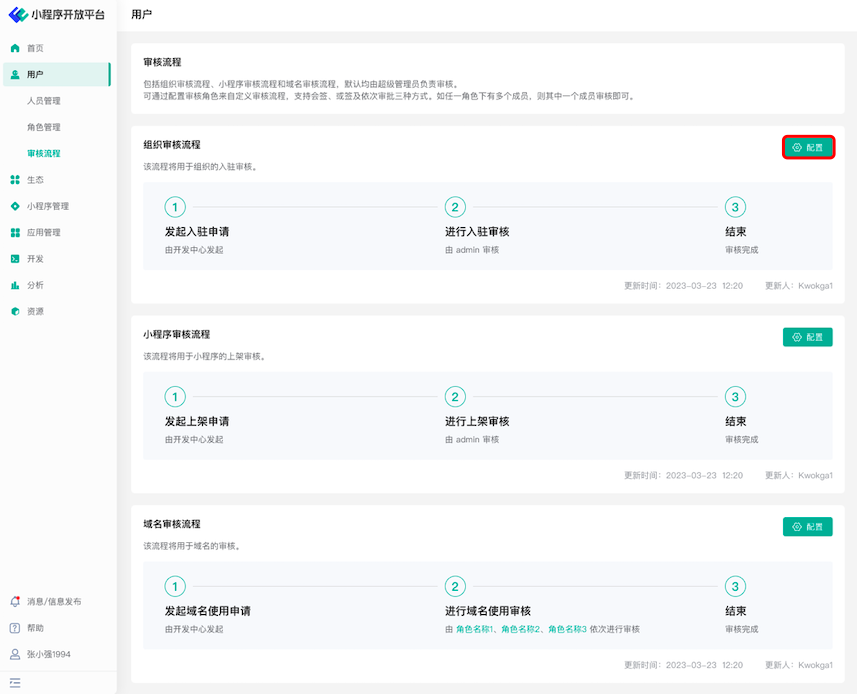Configure the 组织审核流程 with 配置 button
Image resolution: width=857 pixels, height=694 pixels.
click(x=807, y=147)
